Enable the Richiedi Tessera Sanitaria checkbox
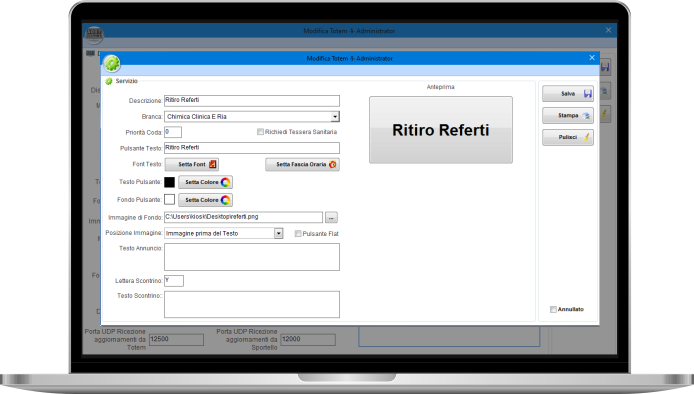This screenshot has width=694, height=394. (x=260, y=132)
